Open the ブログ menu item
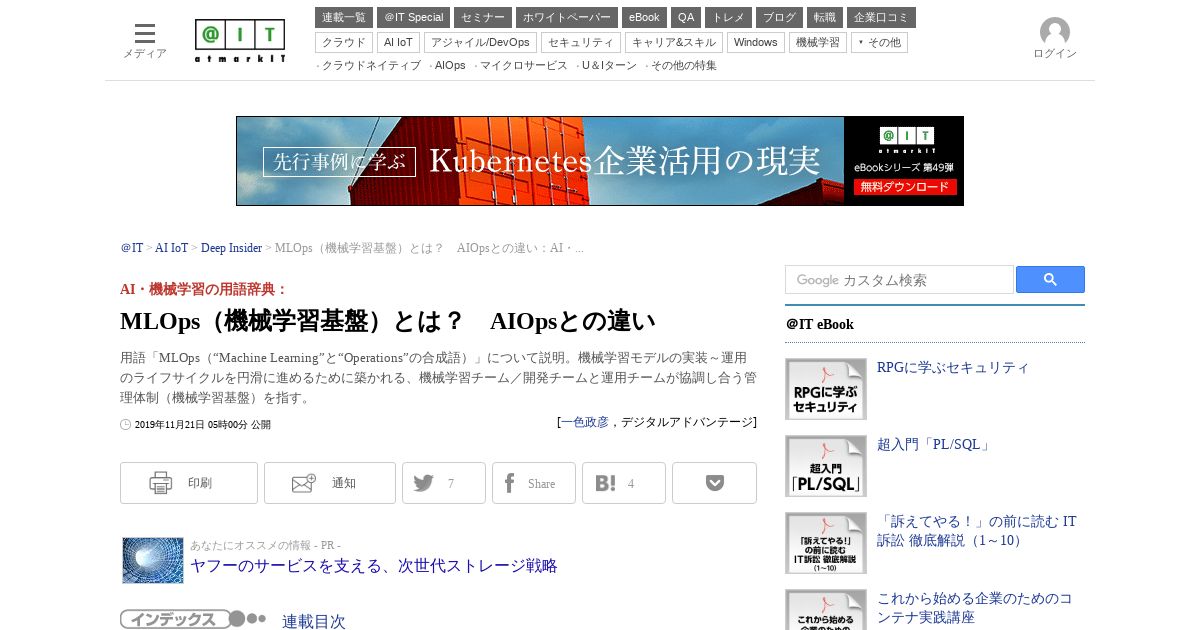The height and width of the screenshot is (630, 1200). tap(779, 17)
